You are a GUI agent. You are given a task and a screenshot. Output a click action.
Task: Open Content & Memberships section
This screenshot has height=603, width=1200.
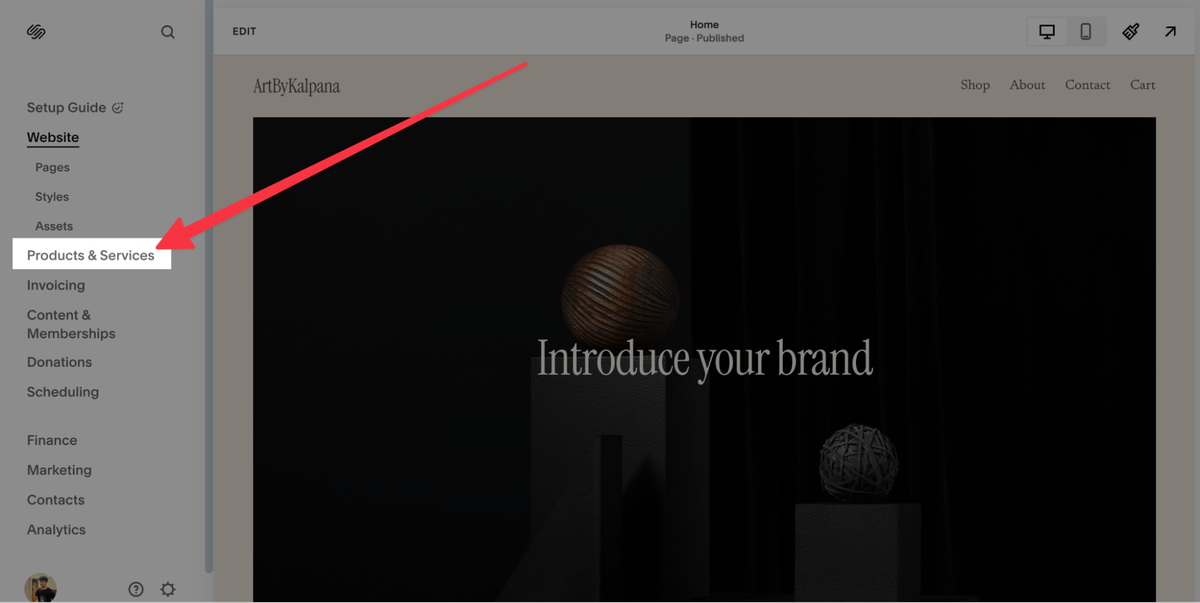pos(71,324)
